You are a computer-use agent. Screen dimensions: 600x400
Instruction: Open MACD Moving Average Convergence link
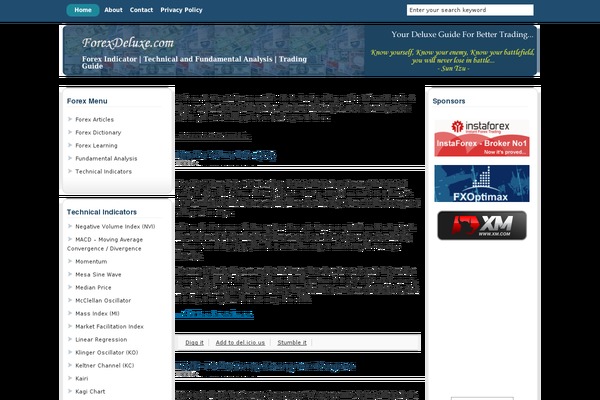(x=105, y=244)
